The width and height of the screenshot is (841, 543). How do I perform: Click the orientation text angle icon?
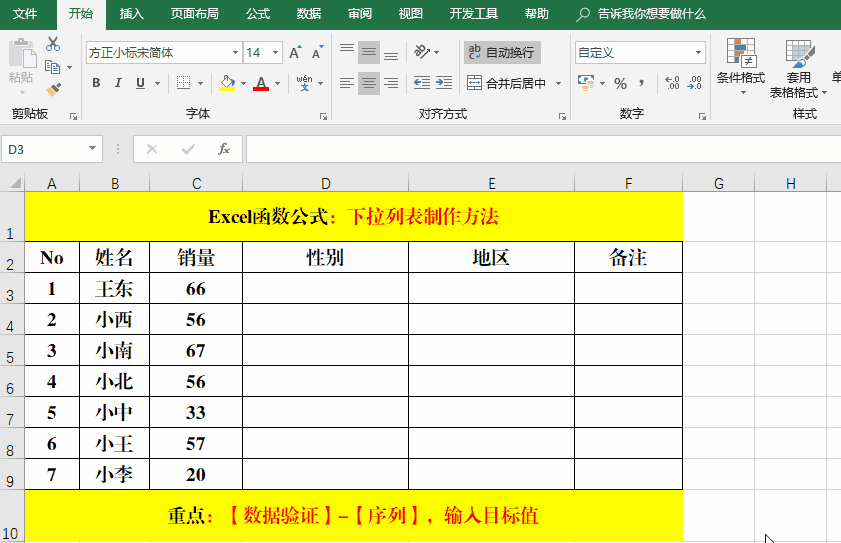[423, 52]
